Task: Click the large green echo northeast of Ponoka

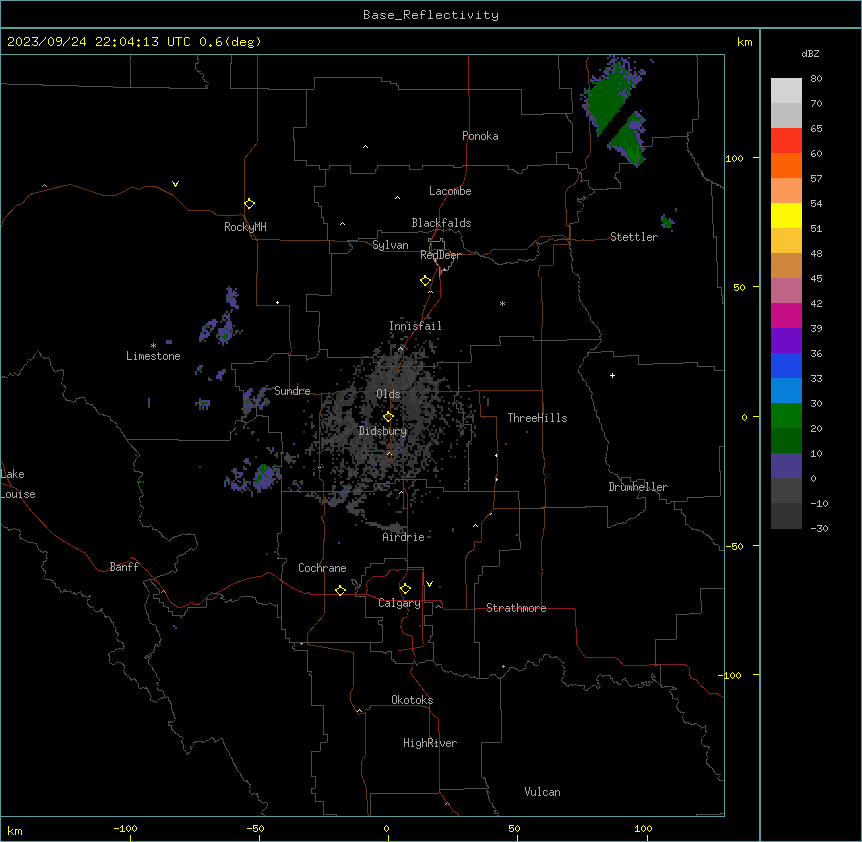Action: click(x=610, y=99)
